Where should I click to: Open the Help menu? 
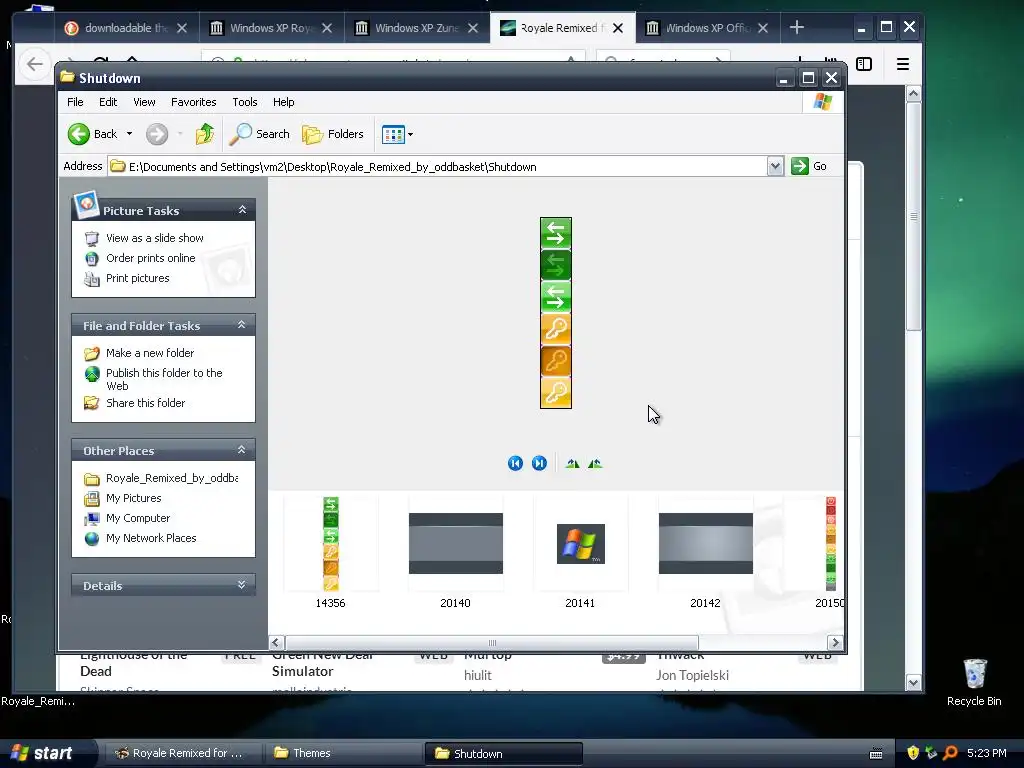click(283, 102)
